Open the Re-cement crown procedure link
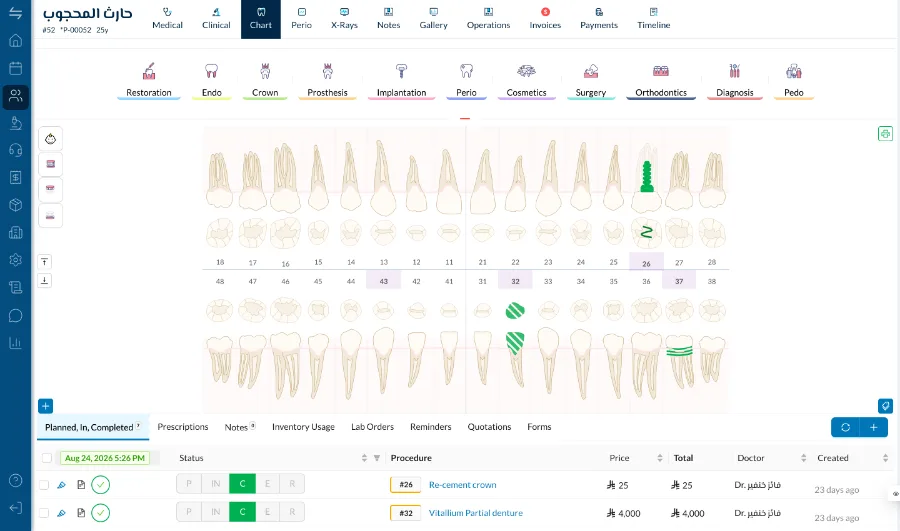The image size is (900, 531). coord(462,485)
